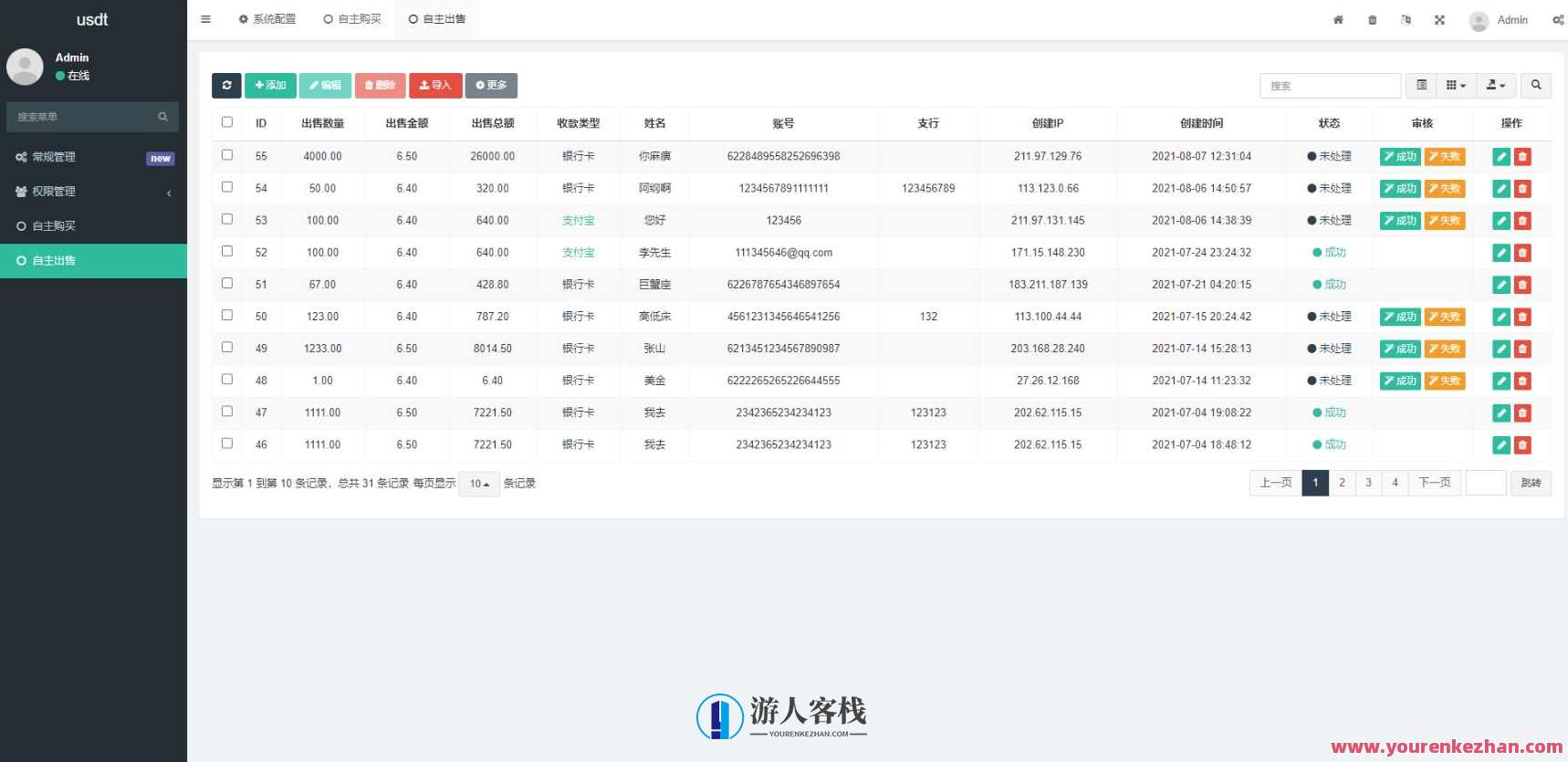The height and width of the screenshot is (762, 1568).
Task: Reject row ID 54 with 失败 button
Action: [1445, 189]
